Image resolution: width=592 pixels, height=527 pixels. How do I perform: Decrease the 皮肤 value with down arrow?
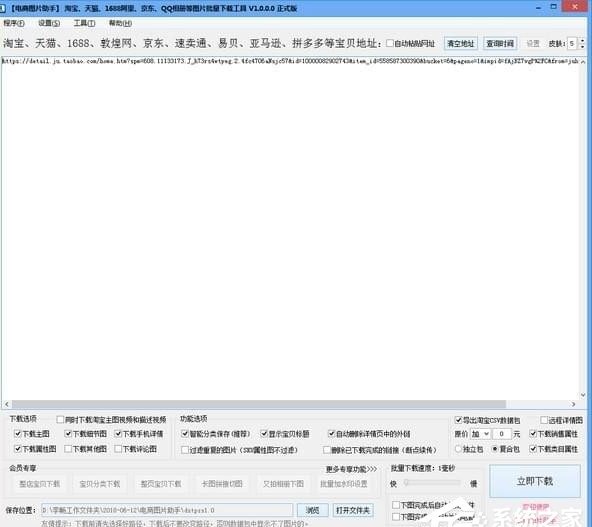pyautogui.click(x=583, y=46)
